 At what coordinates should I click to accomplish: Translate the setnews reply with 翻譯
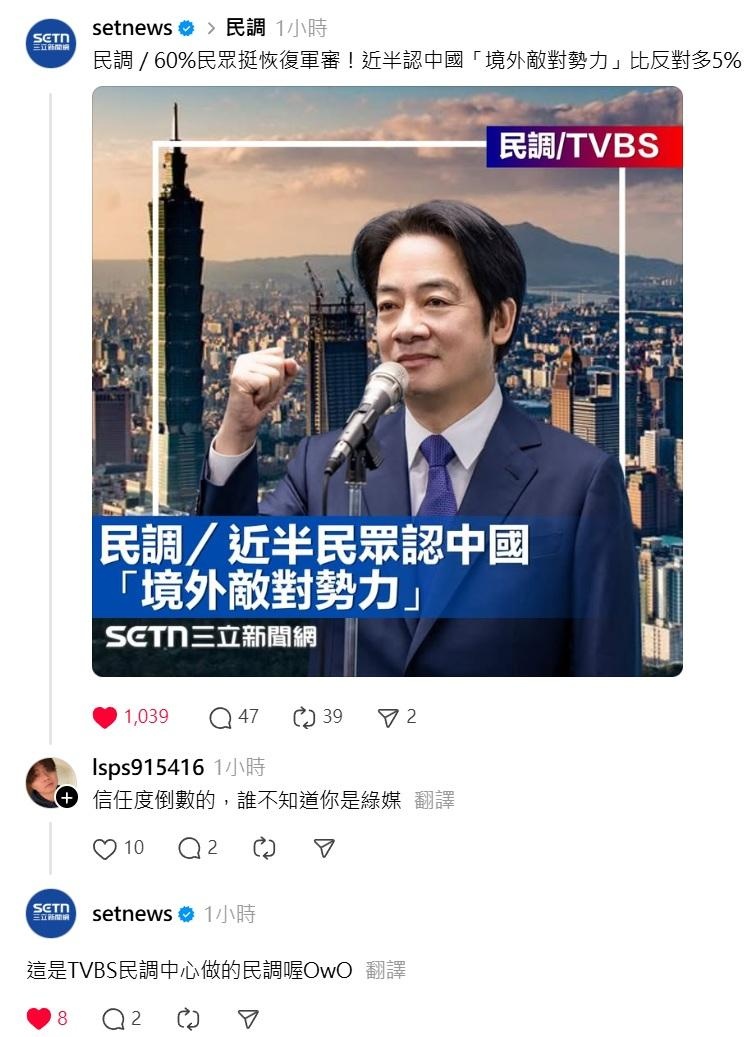coord(385,970)
